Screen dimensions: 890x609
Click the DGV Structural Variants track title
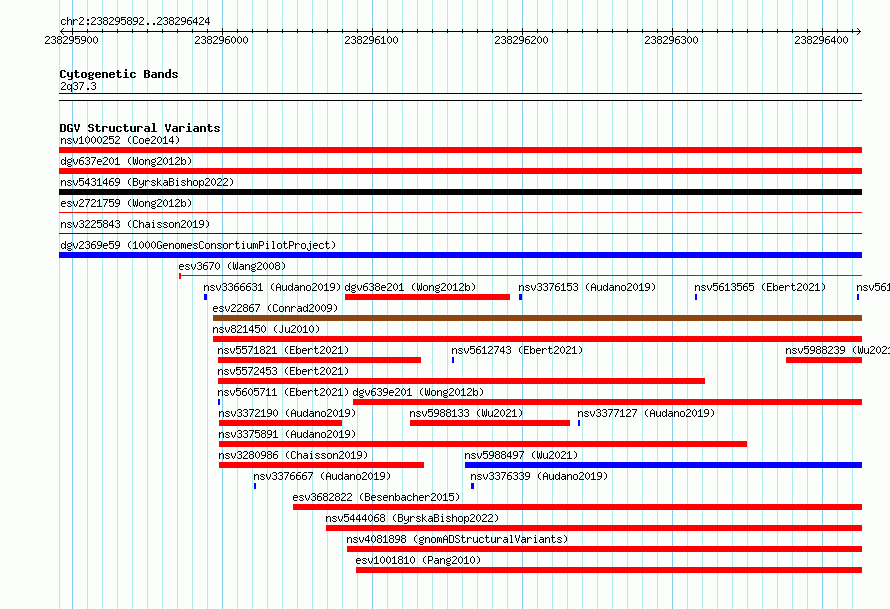tap(140, 128)
